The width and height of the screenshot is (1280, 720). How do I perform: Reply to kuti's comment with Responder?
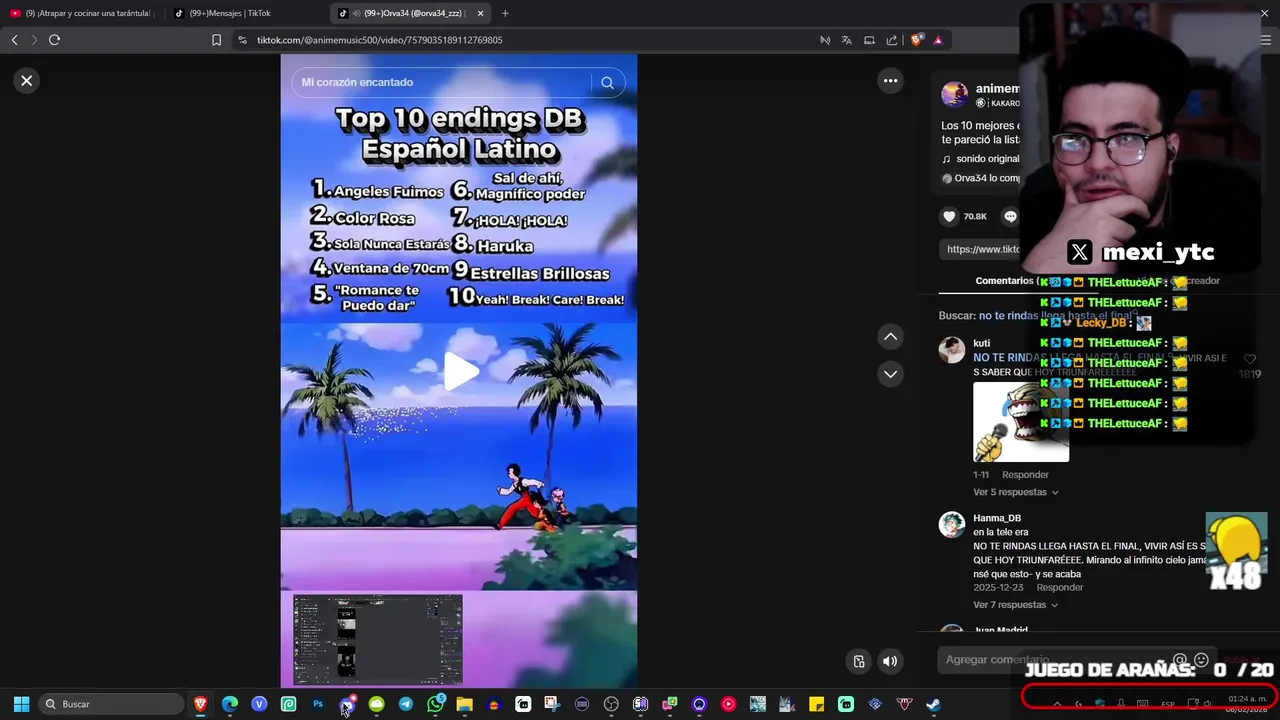point(1025,475)
